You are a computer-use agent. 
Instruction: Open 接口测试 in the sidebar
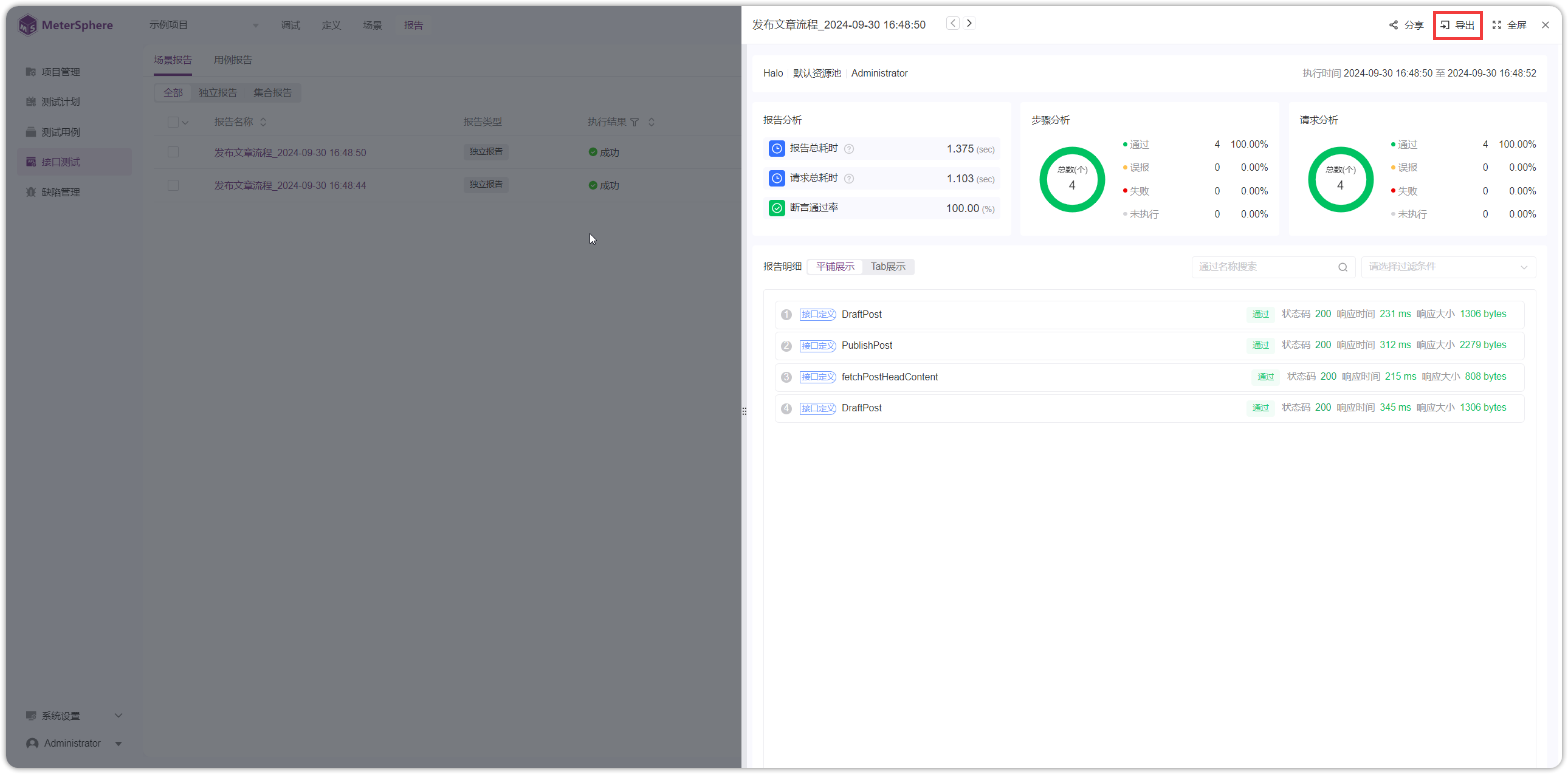74,162
